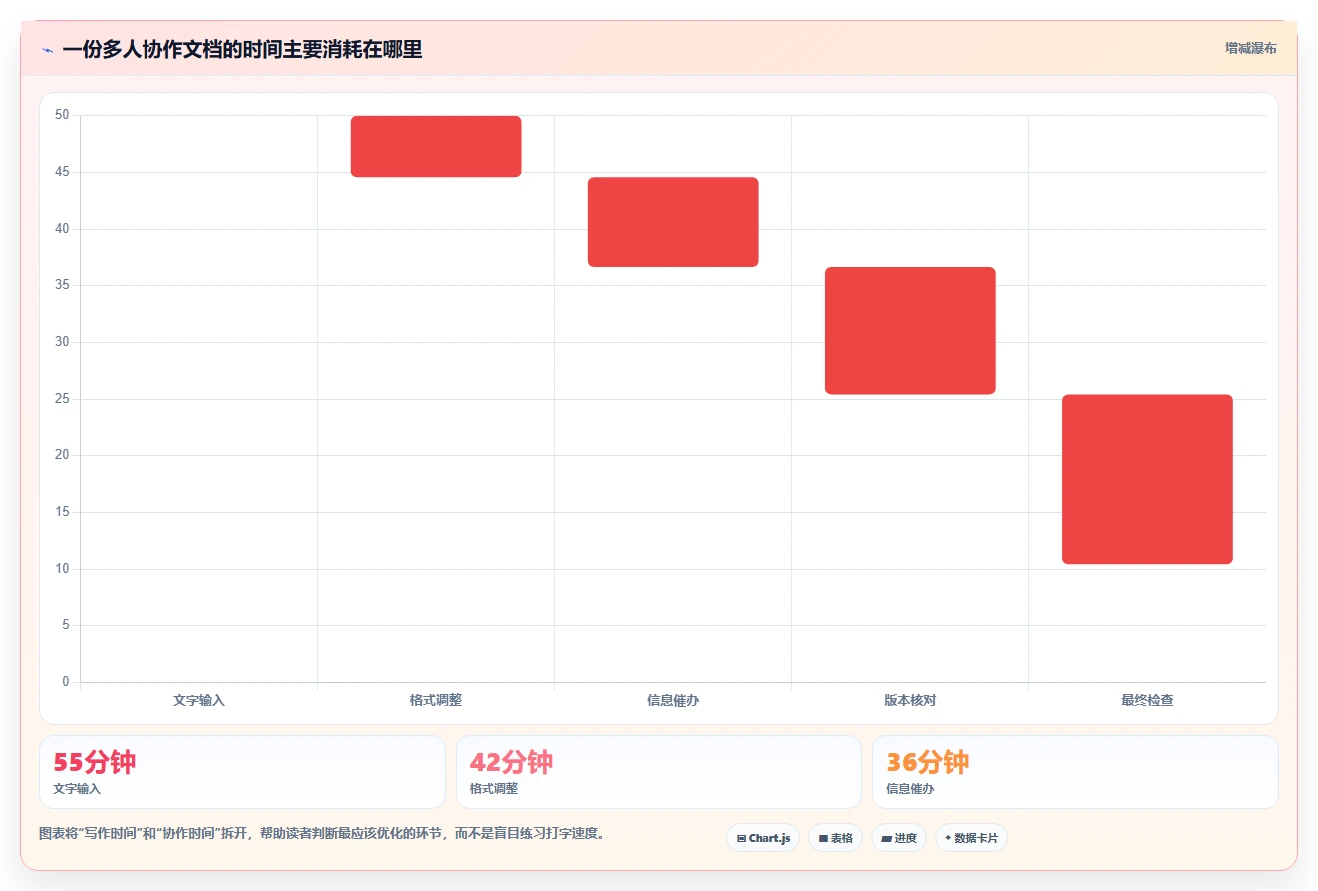This screenshot has width=1318, height=891.
Task: Click the 信息催办 x-axis label
Action: coord(673,700)
